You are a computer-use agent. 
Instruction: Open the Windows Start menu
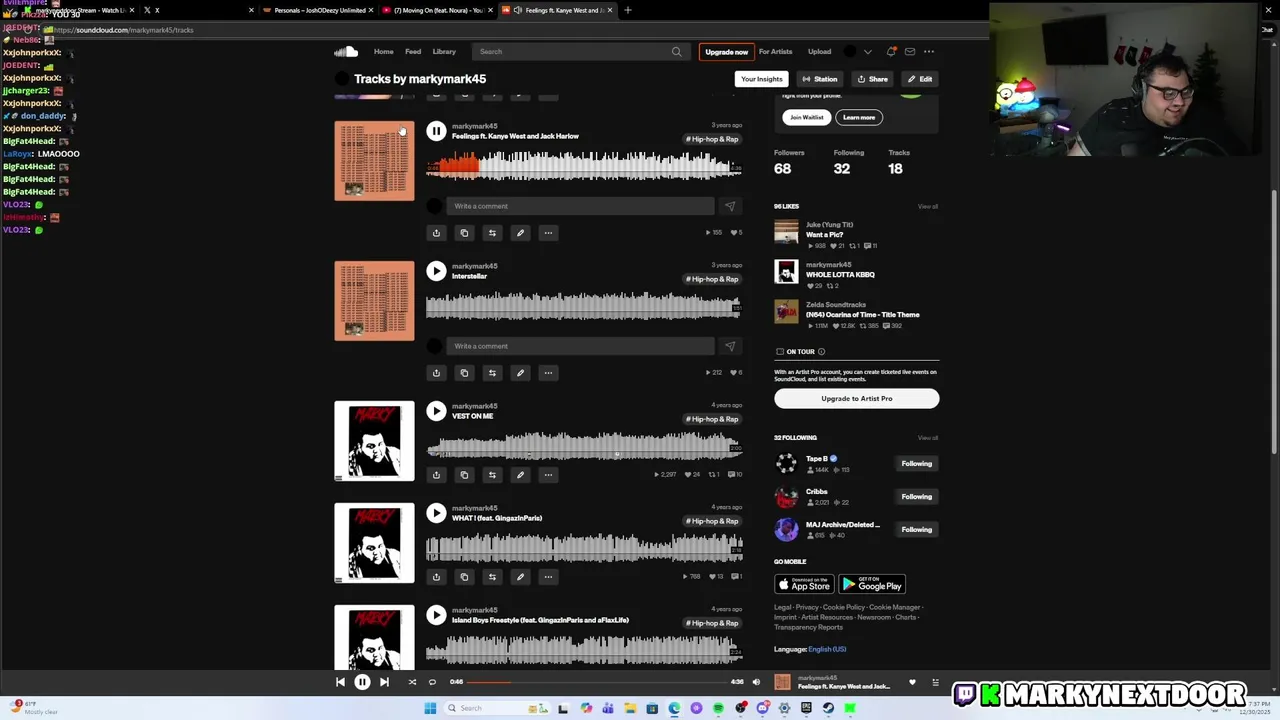(430, 708)
